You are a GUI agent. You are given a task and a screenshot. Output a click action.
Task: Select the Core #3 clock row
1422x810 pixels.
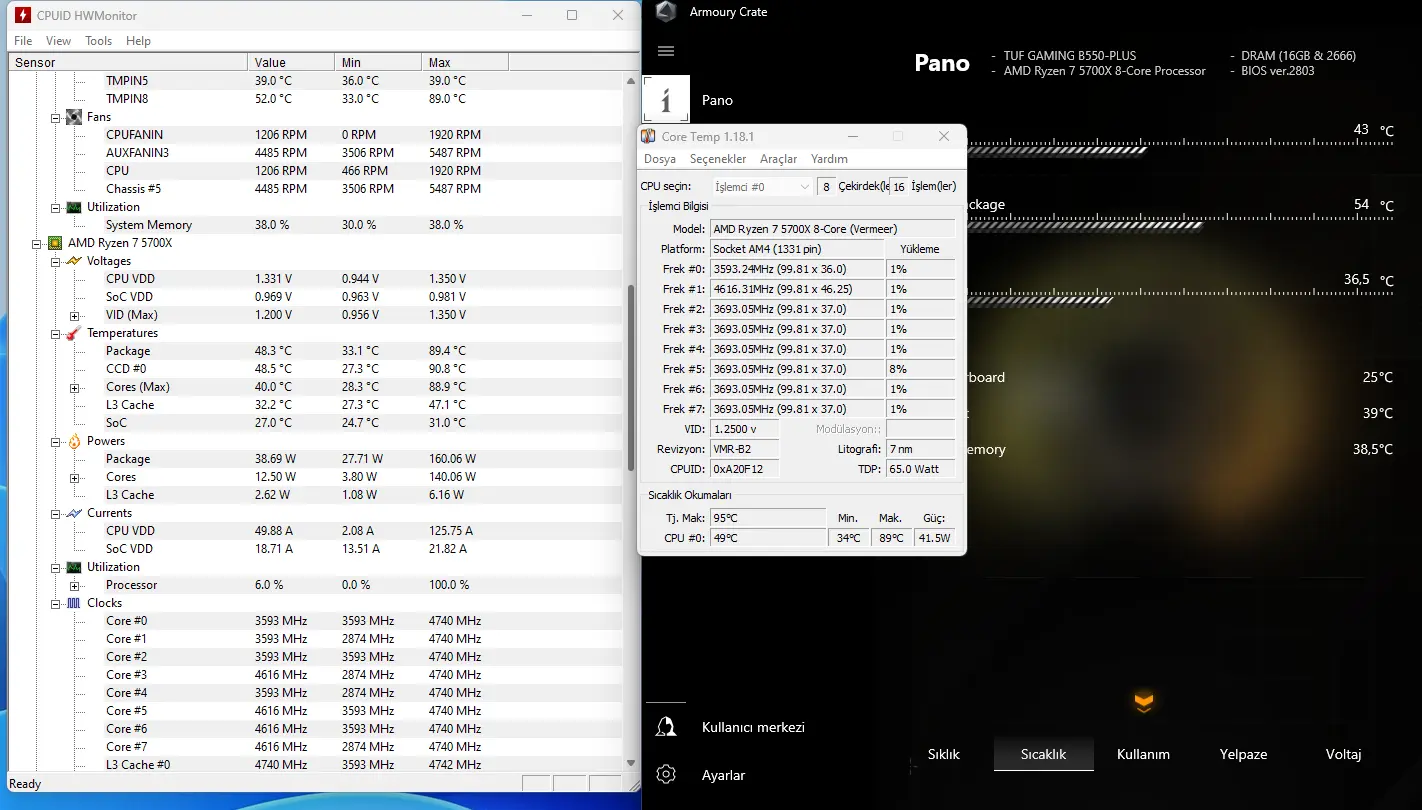tap(315, 675)
